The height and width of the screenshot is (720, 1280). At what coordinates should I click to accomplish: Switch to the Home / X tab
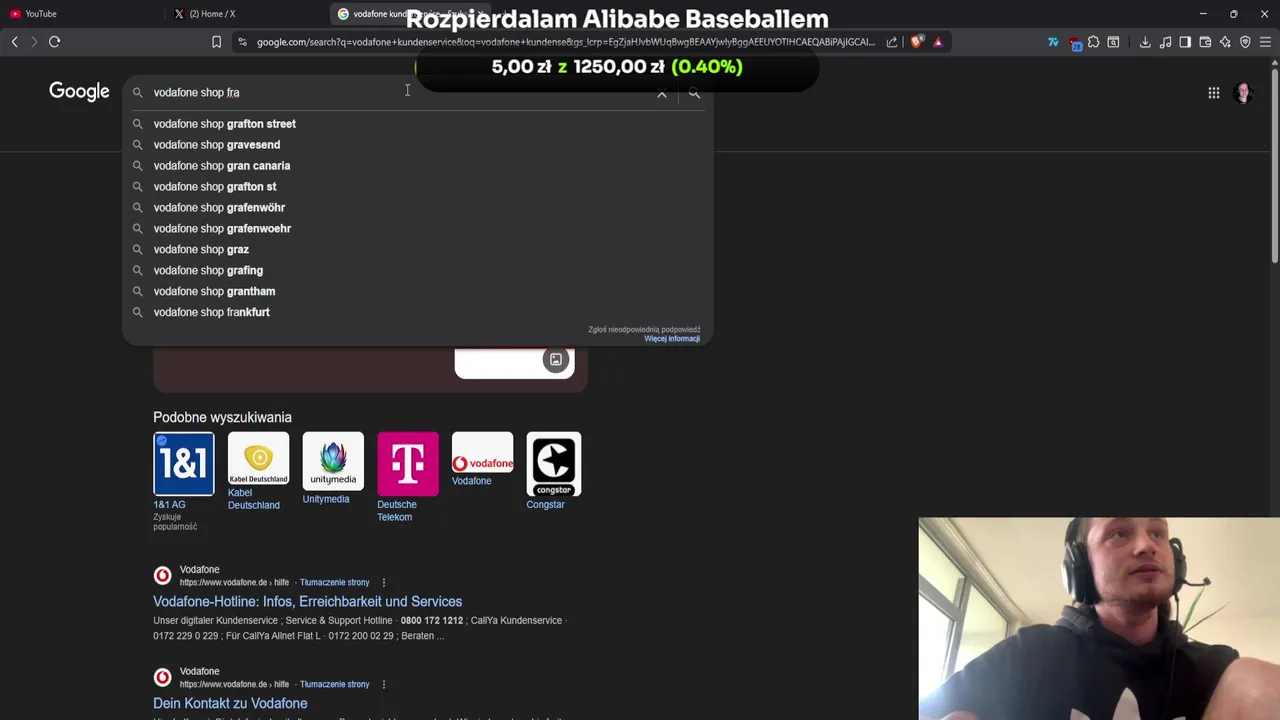(245, 14)
